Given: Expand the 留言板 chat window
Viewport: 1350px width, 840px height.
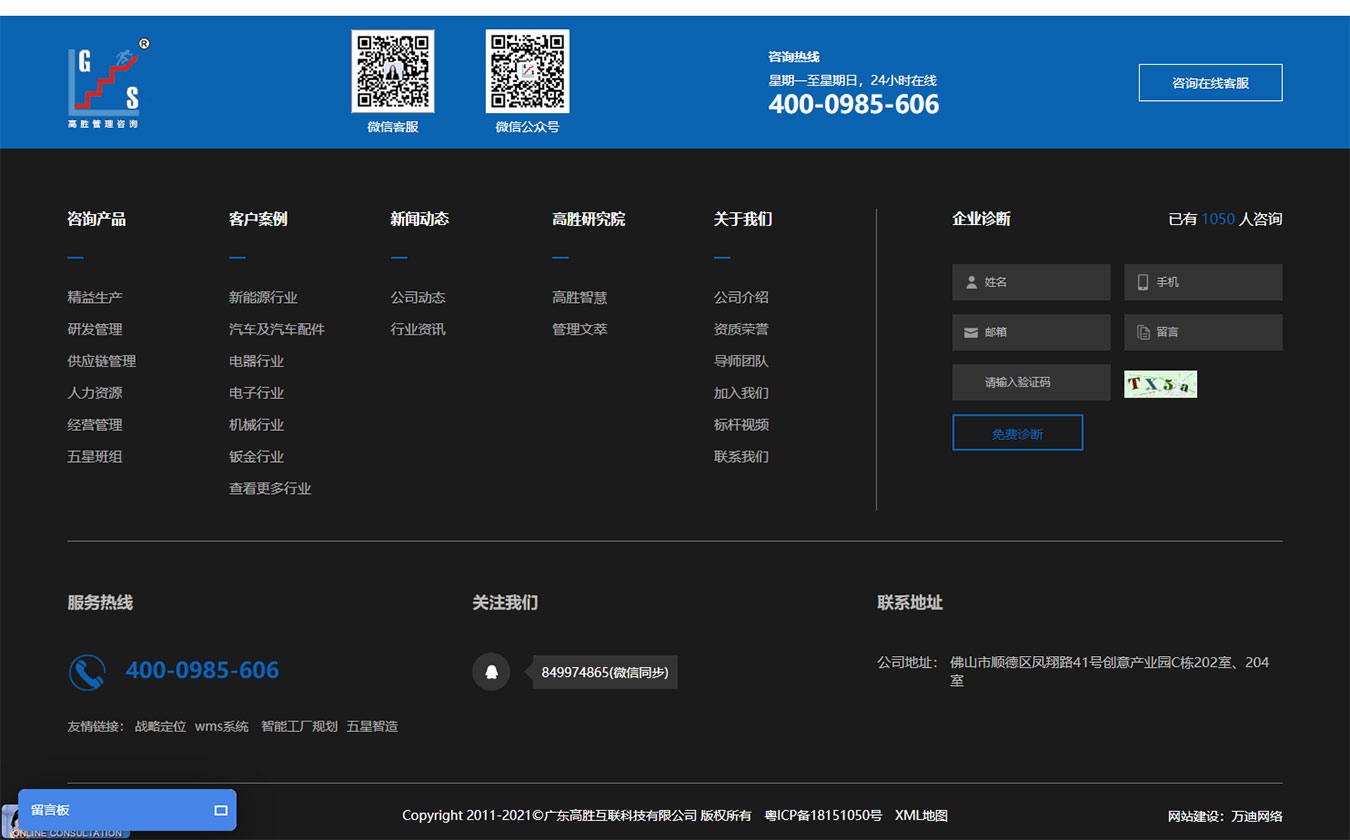Looking at the screenshot, I should click(x=221, y=810).
